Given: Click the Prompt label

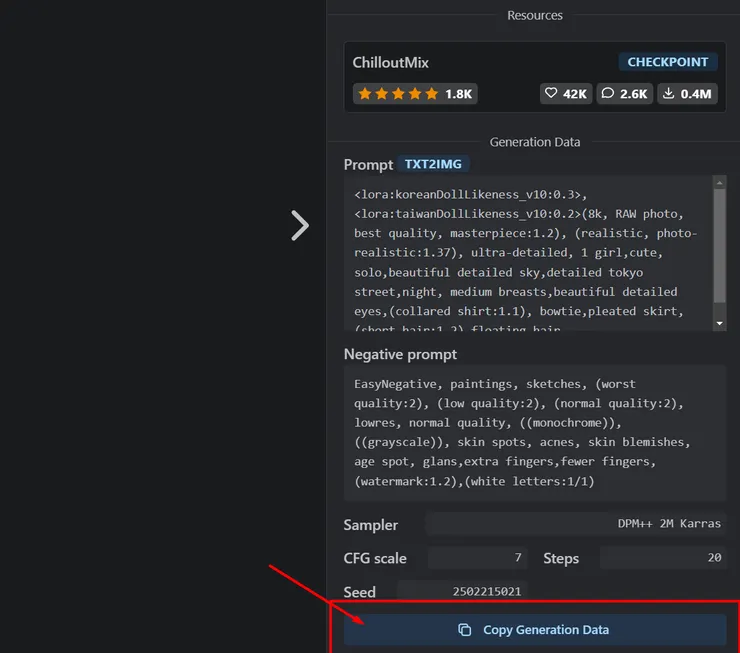Looking at the screenshot, I should [368, 165].
